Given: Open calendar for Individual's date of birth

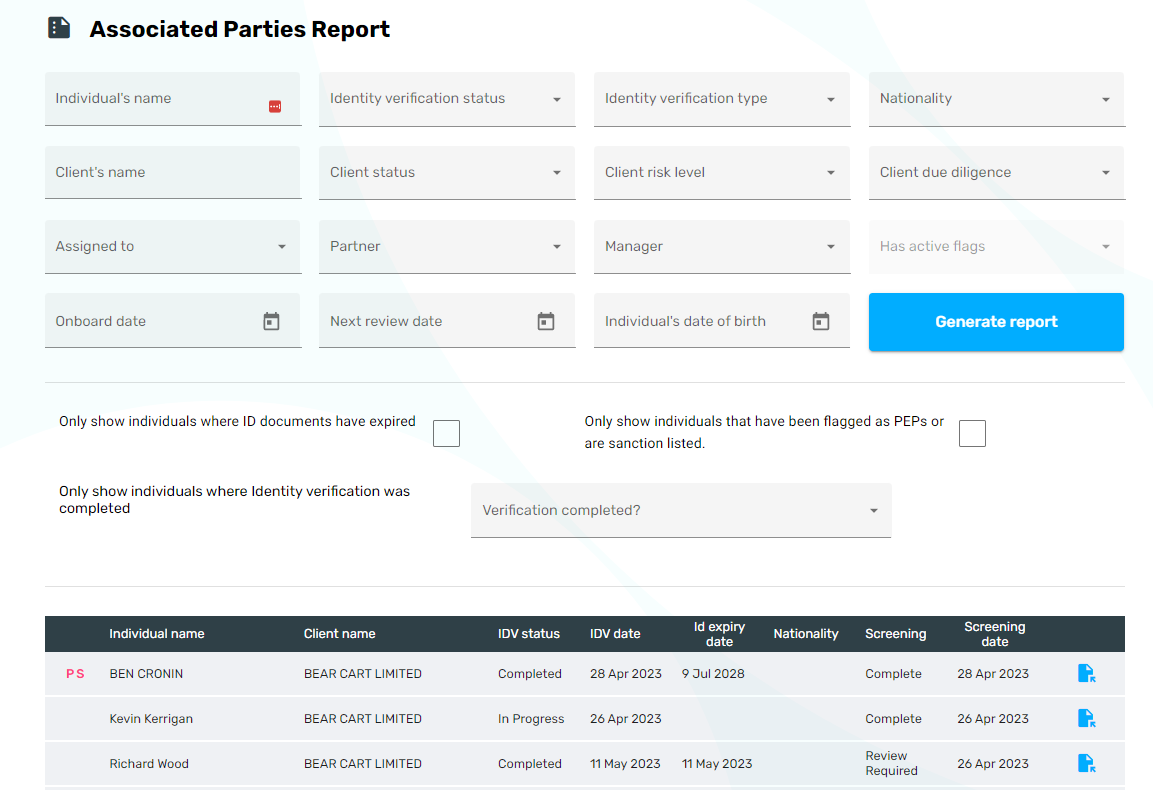Looking at the screenshot, I should click(821, 321).
